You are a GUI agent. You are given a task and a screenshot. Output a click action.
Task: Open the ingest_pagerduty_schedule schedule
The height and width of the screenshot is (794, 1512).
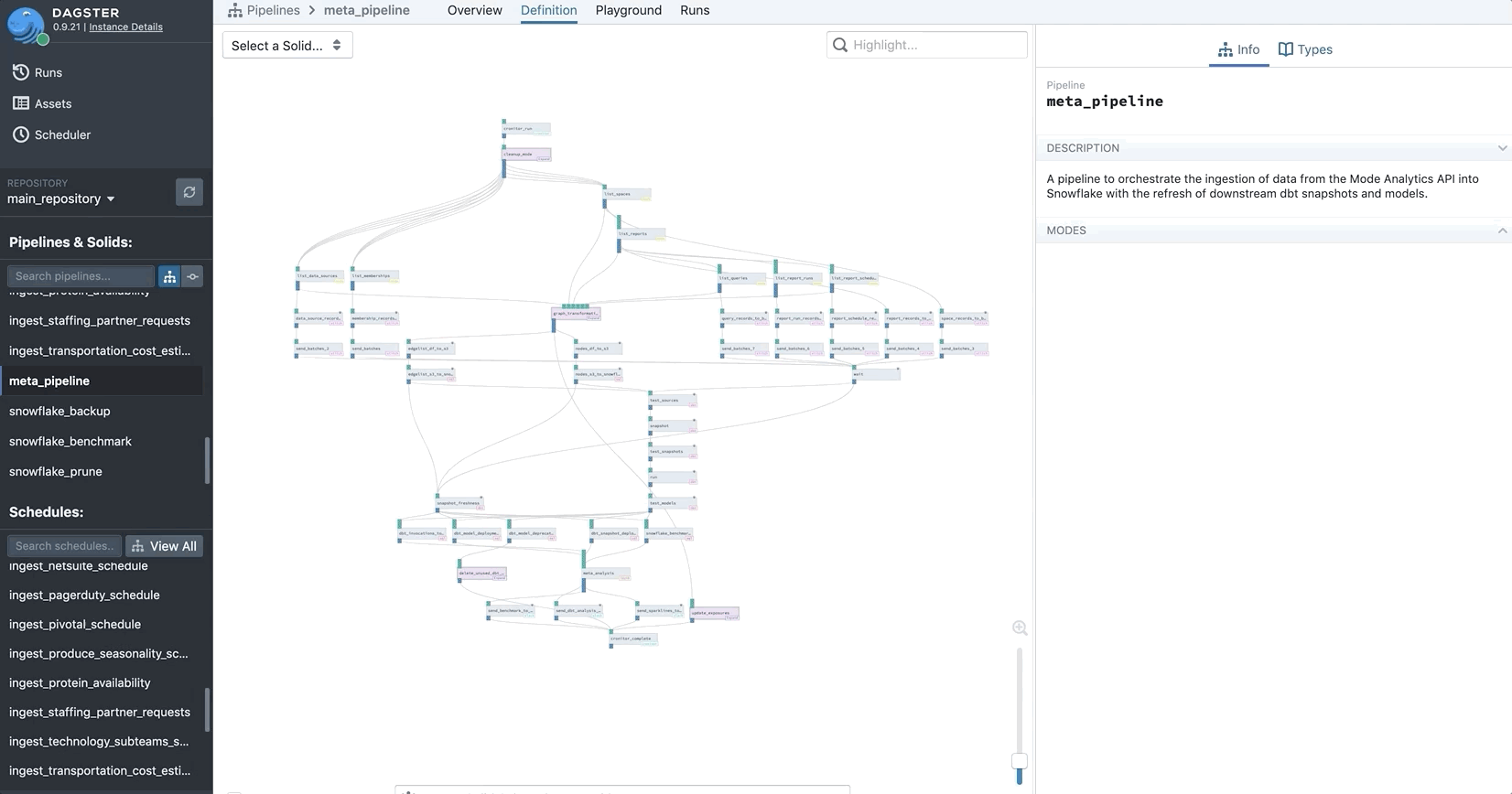pos(84,595)
